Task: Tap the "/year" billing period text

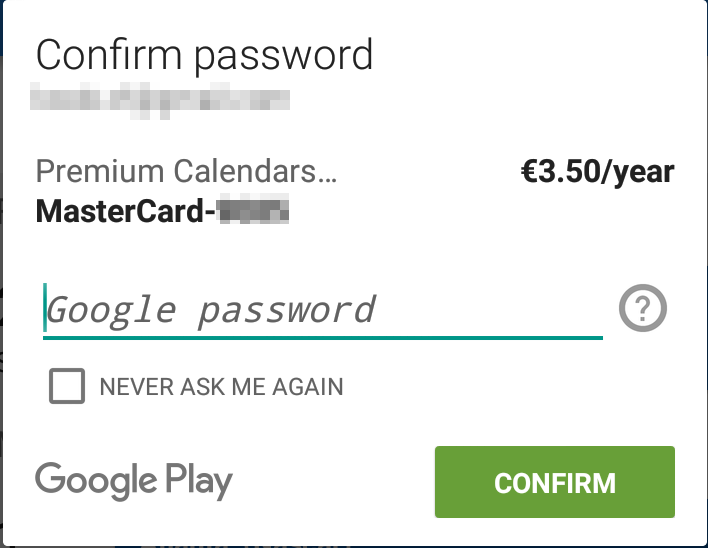Action: (635, 172)
